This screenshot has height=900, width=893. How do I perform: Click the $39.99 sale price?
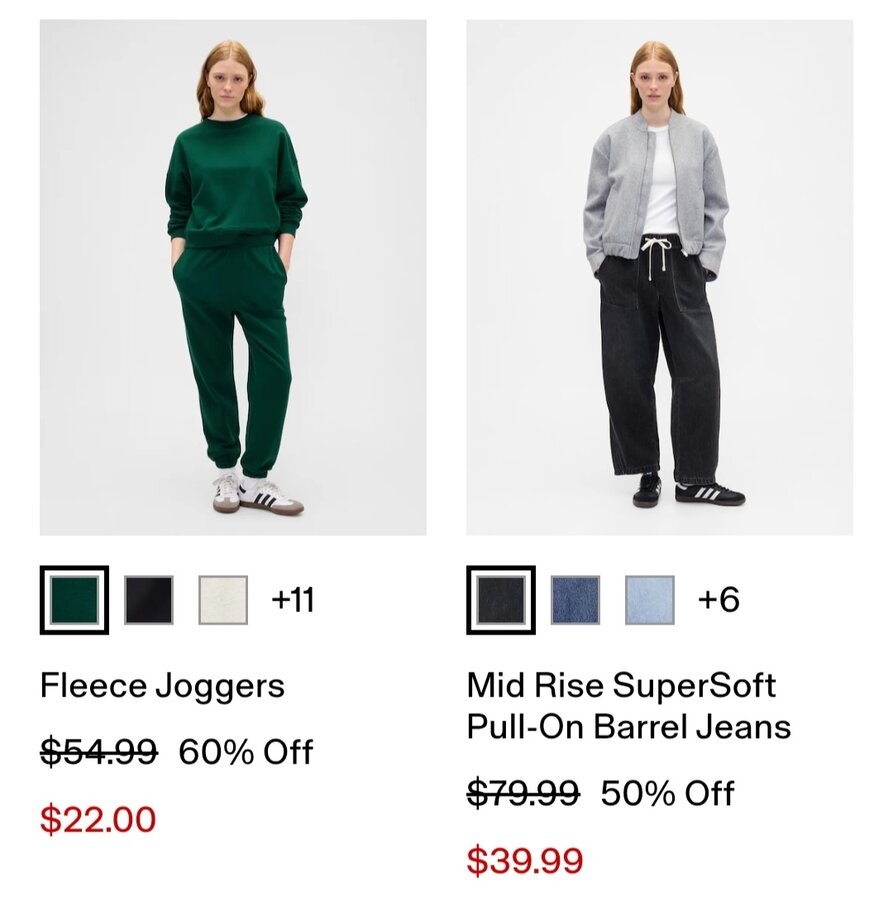tap(525, 860)
